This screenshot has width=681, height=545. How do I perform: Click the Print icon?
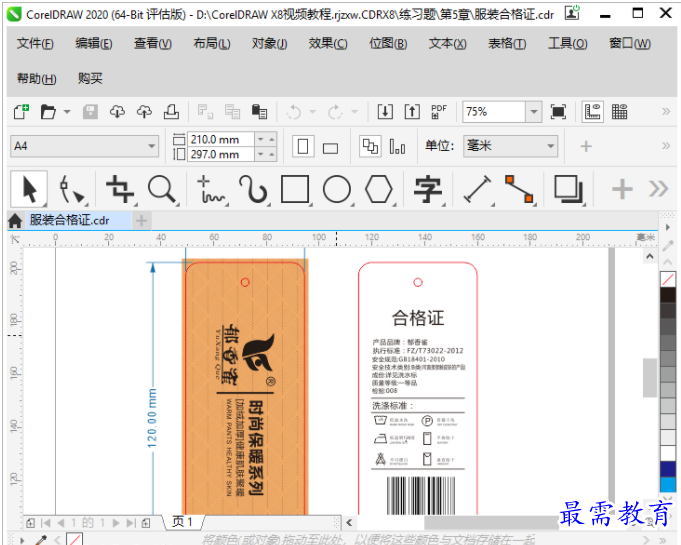point(171,112)
